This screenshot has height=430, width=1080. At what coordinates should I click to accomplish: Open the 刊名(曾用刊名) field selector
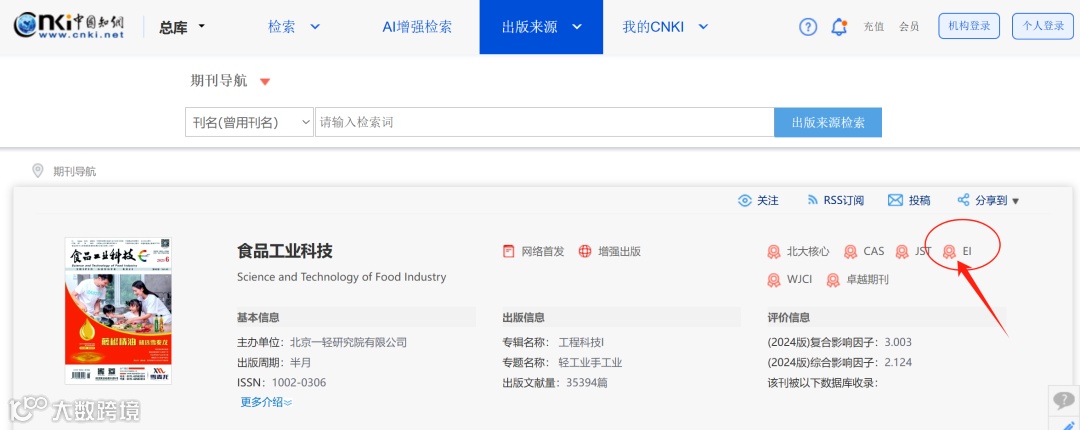pos(249,122)
